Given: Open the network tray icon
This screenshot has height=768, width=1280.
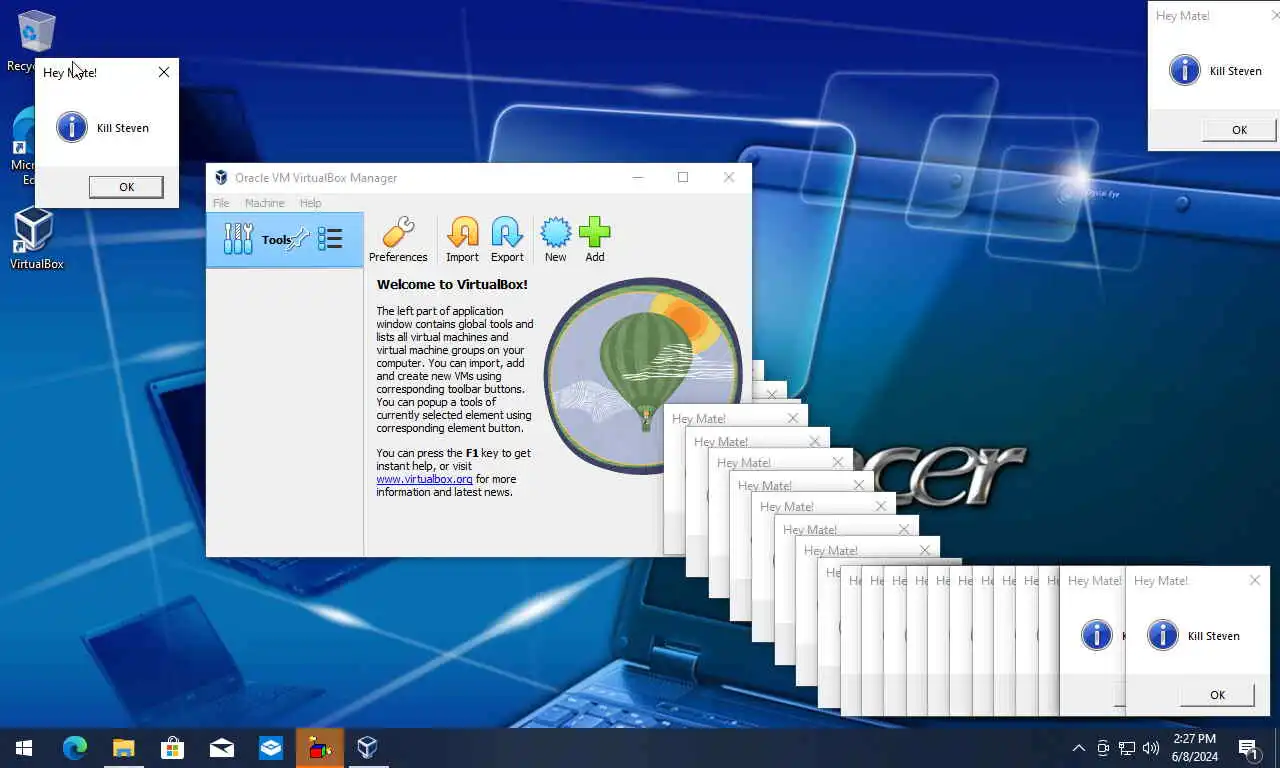Looking at the screenshot, I should pos(1127,747).
